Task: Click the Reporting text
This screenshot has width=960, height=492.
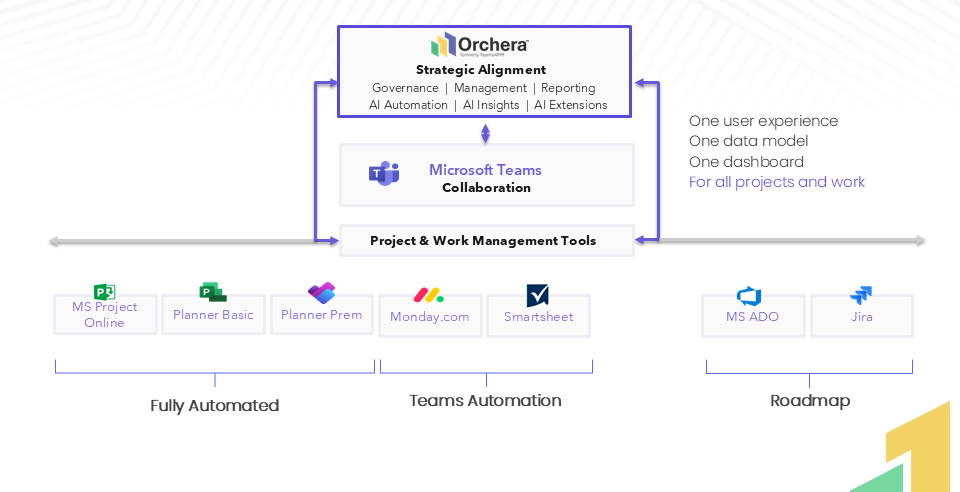Action: tap(568, 88)
